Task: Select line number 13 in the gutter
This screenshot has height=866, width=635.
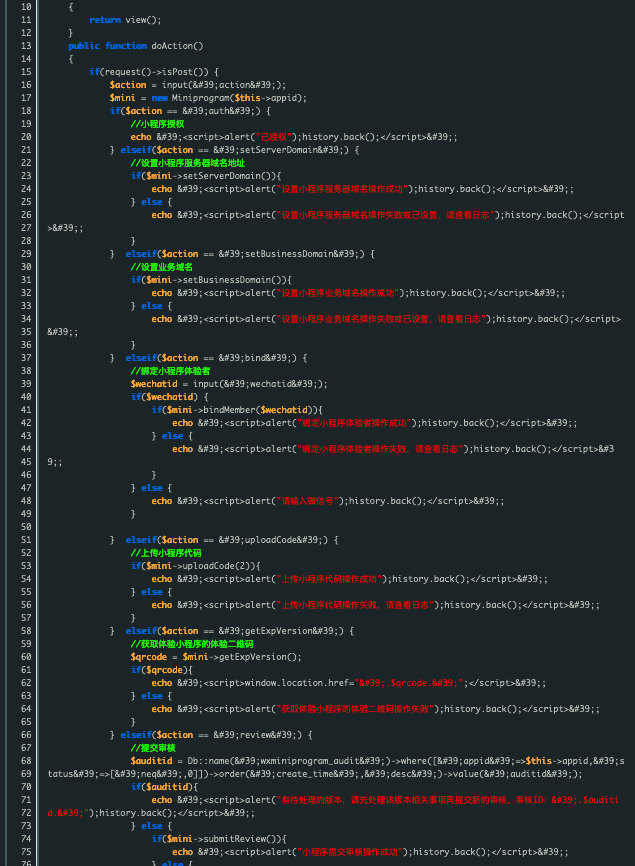Action: [26, 46]
